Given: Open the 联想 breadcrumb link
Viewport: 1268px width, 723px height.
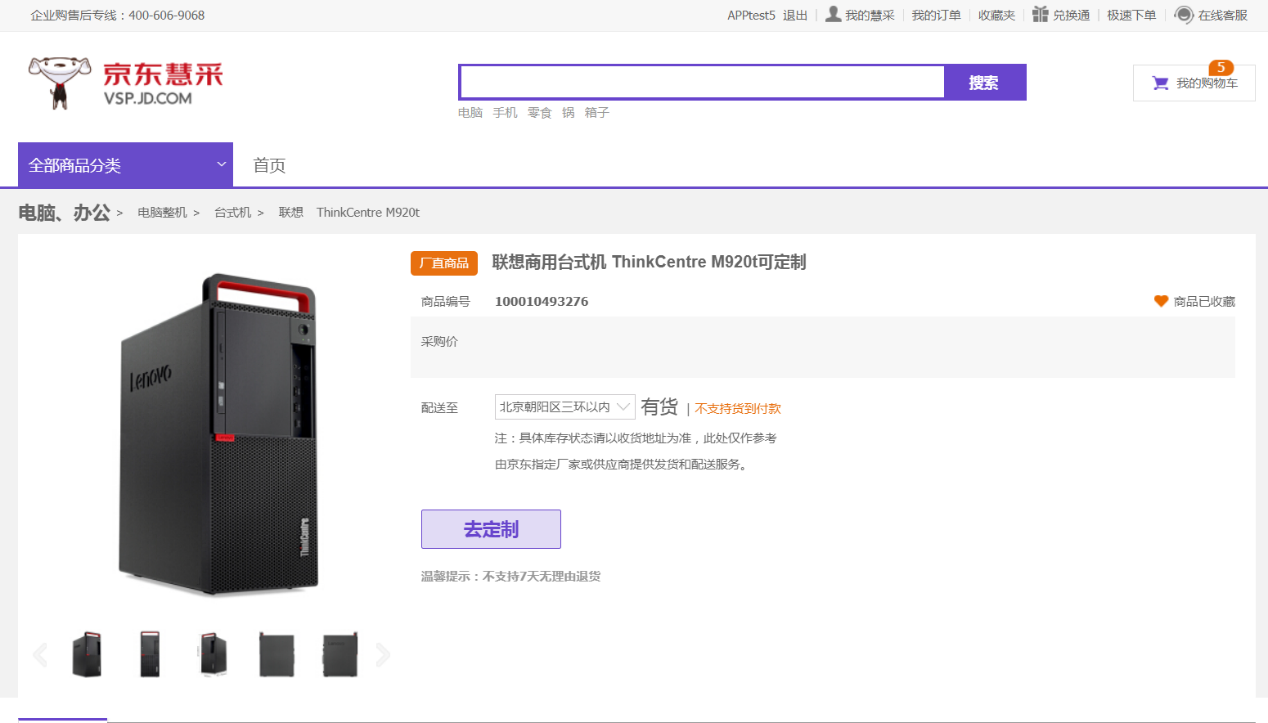Looking at the screenshot, I should click(291, 213).
